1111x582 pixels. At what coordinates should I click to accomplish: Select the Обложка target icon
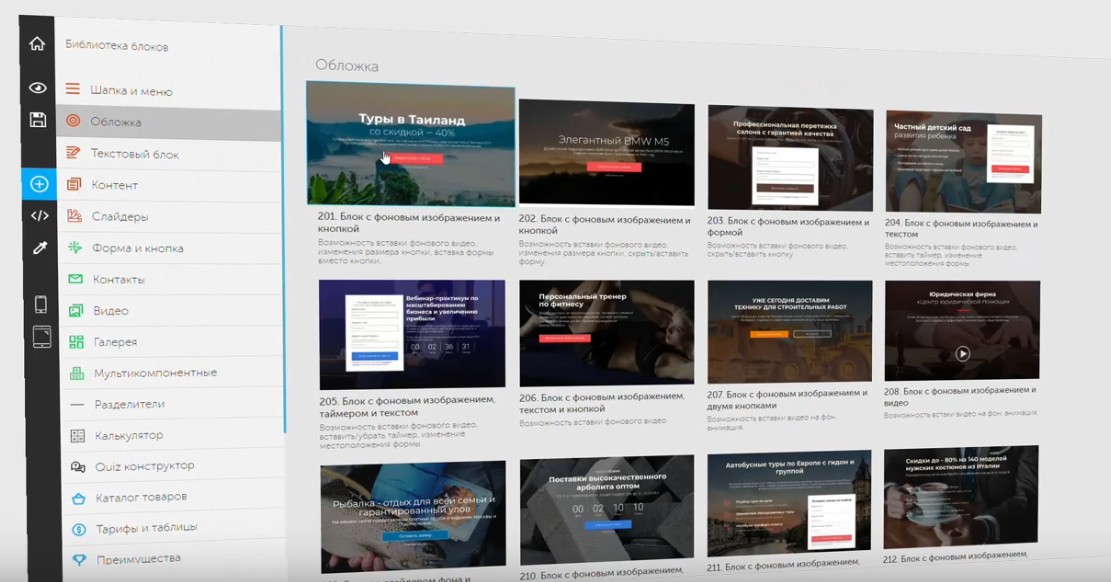(x=73, y=121)
